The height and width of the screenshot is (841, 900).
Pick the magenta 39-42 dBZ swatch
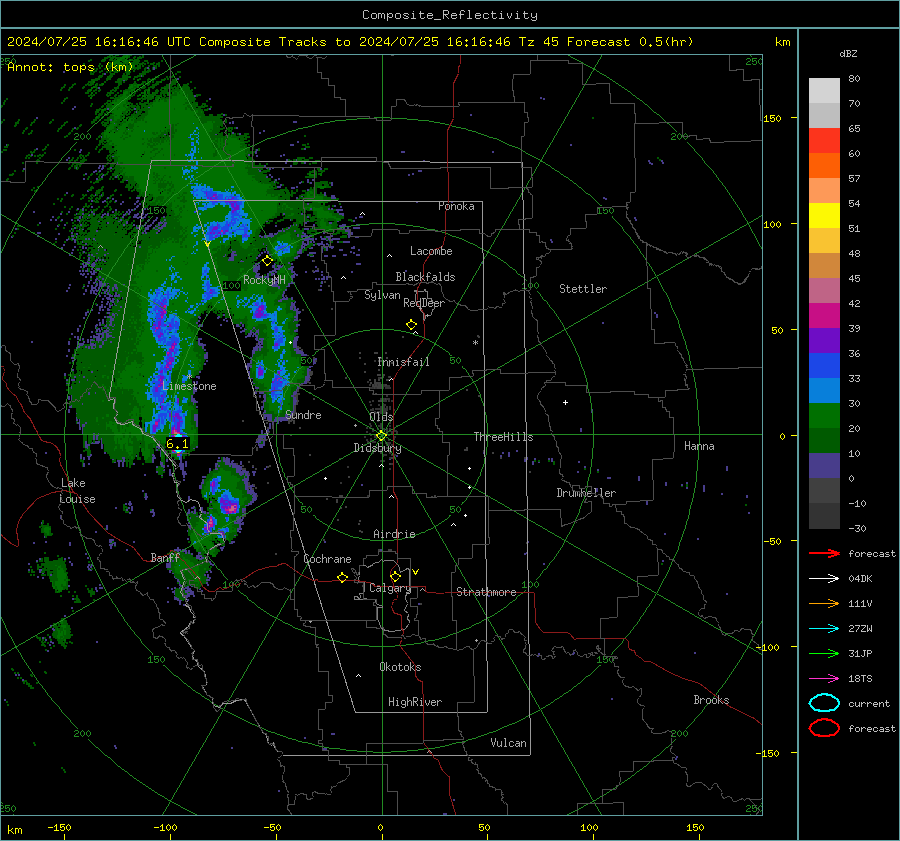click(x=824, y=315)
